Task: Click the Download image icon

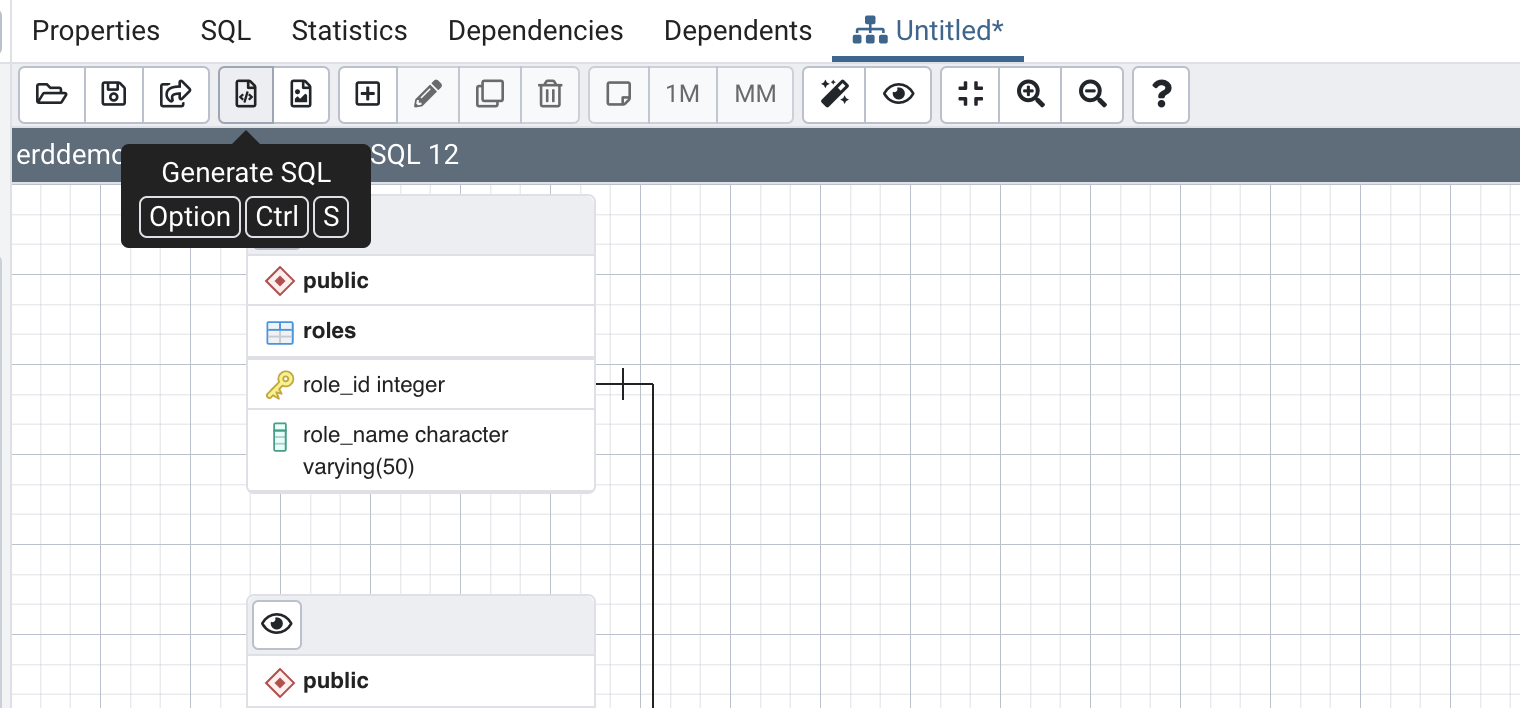Action: coord(300,95)
